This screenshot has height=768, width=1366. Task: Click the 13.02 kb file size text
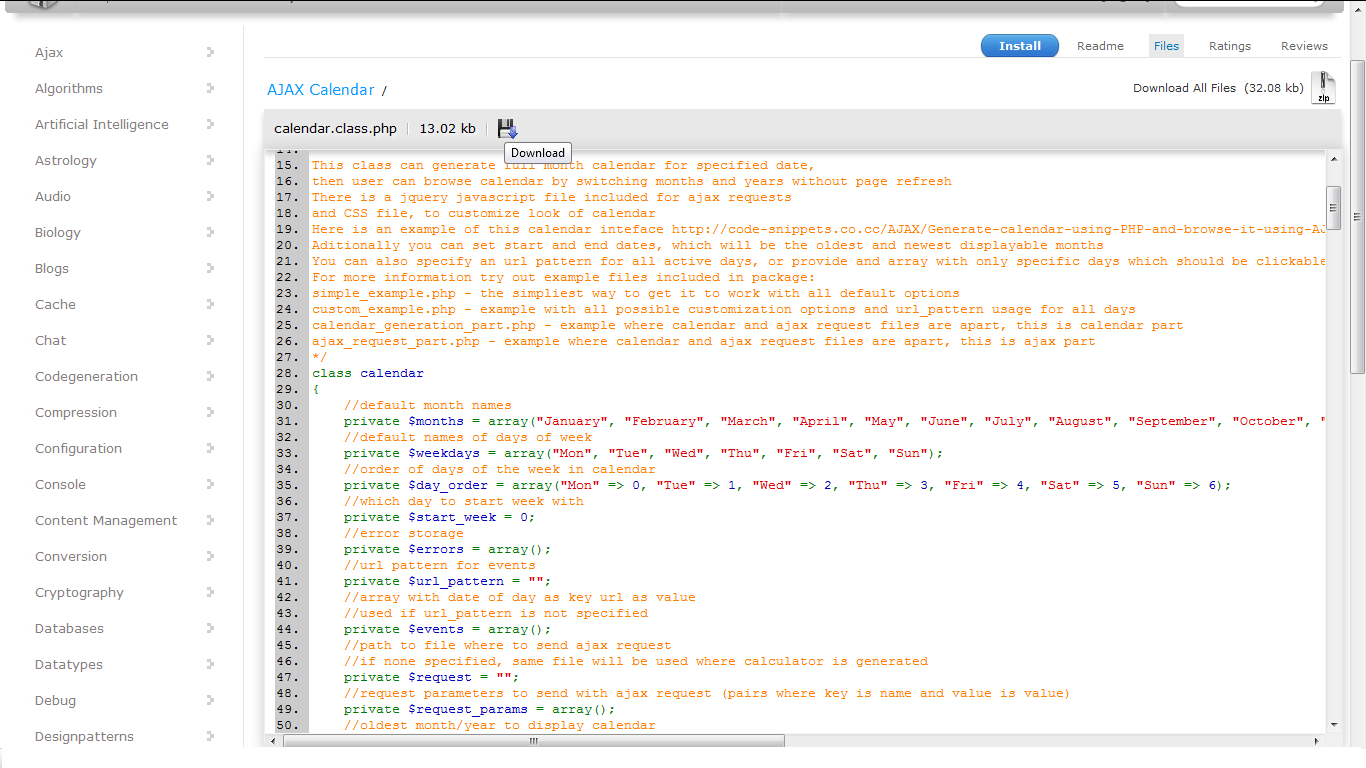click(447, 129)
